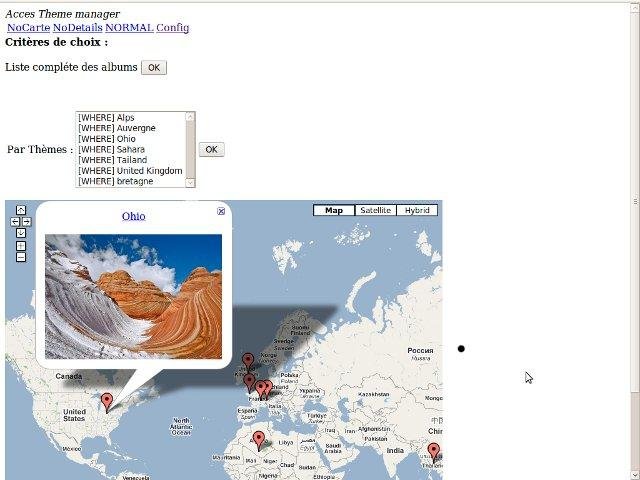Click themes list scrollbar down arrow
The height and width of the screenshot is (480, 640).
190,182
